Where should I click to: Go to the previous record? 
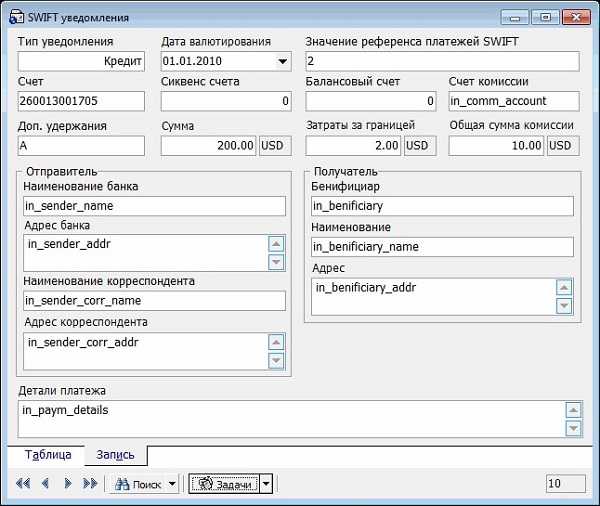click(45, 484)
